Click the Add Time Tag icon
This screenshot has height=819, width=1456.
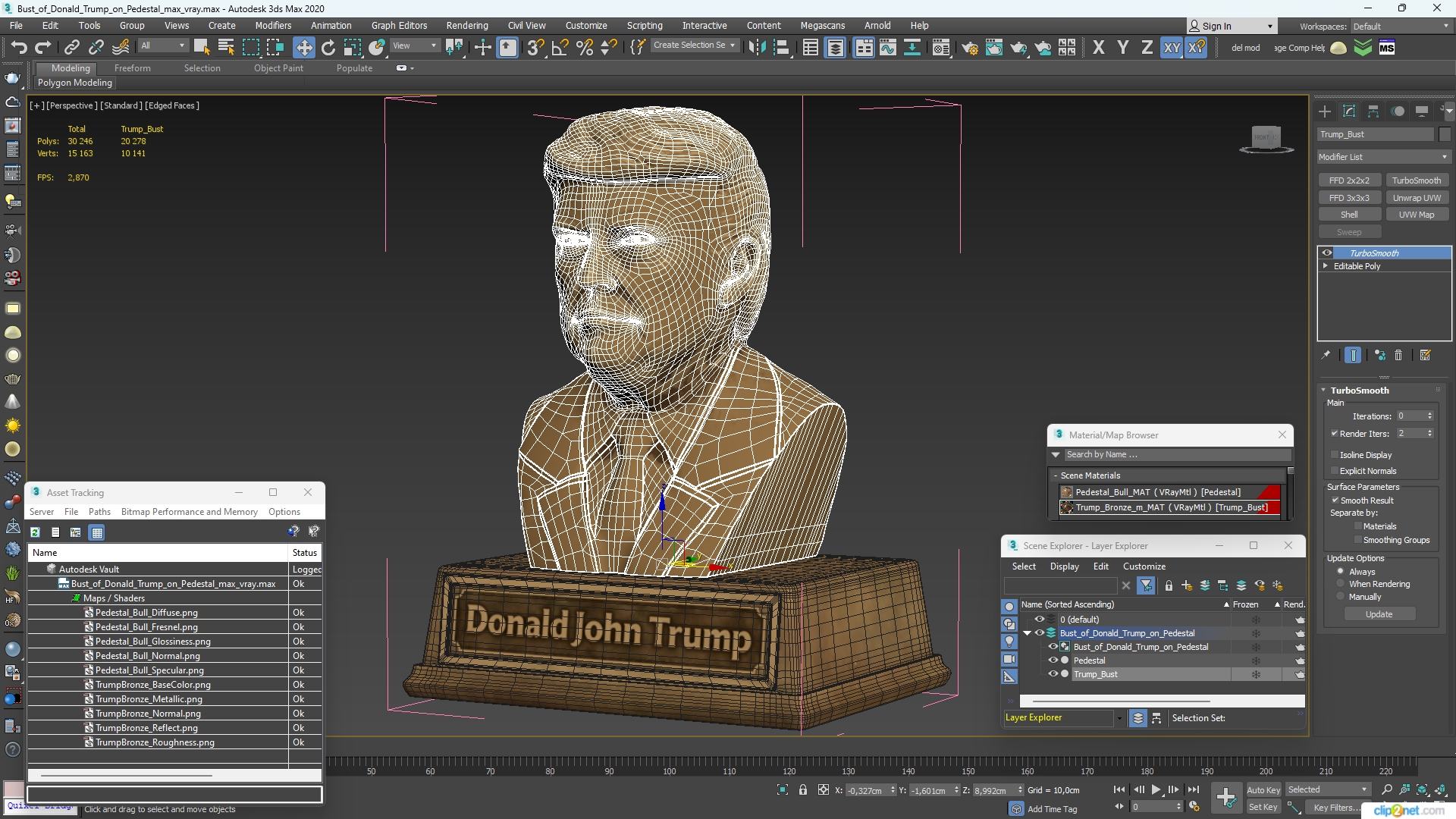tap(1017, 809)
